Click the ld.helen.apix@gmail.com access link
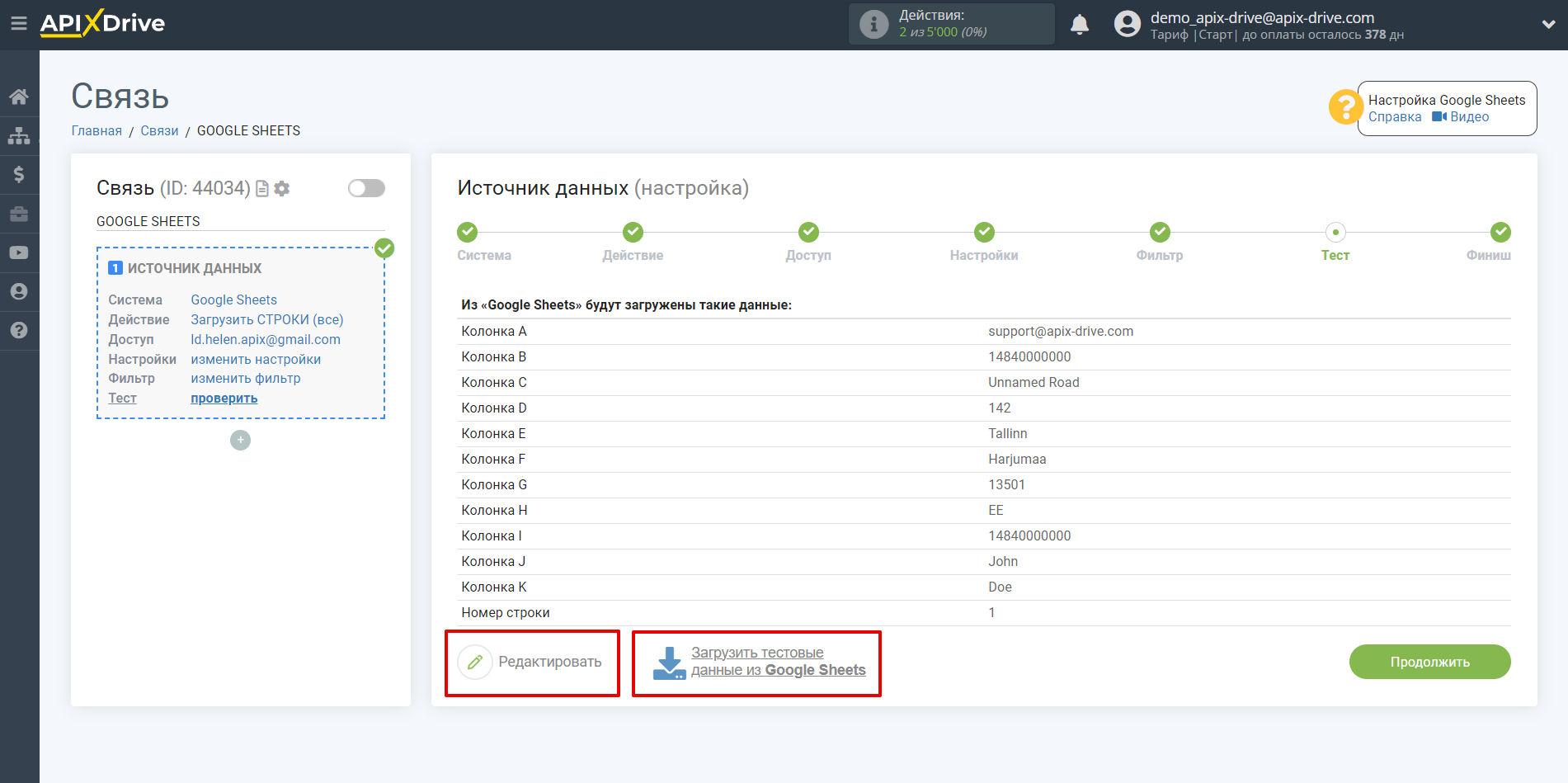This screenshot has width=1568, height=783. [x=266, y=339]
